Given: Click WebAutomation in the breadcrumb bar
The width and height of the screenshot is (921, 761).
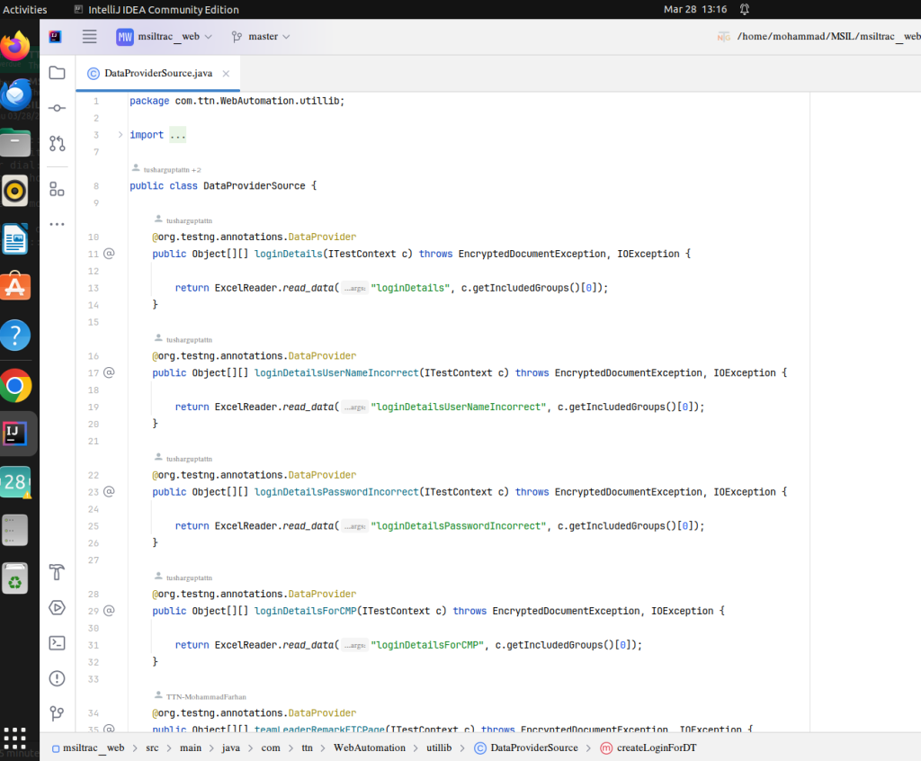Looking at the screenshot, I should pyautogui.click(x=368, y=747).
